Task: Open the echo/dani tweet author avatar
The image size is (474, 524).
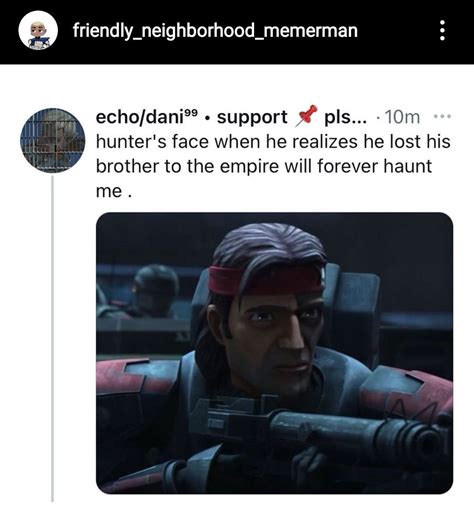Action: click(53, 140)
